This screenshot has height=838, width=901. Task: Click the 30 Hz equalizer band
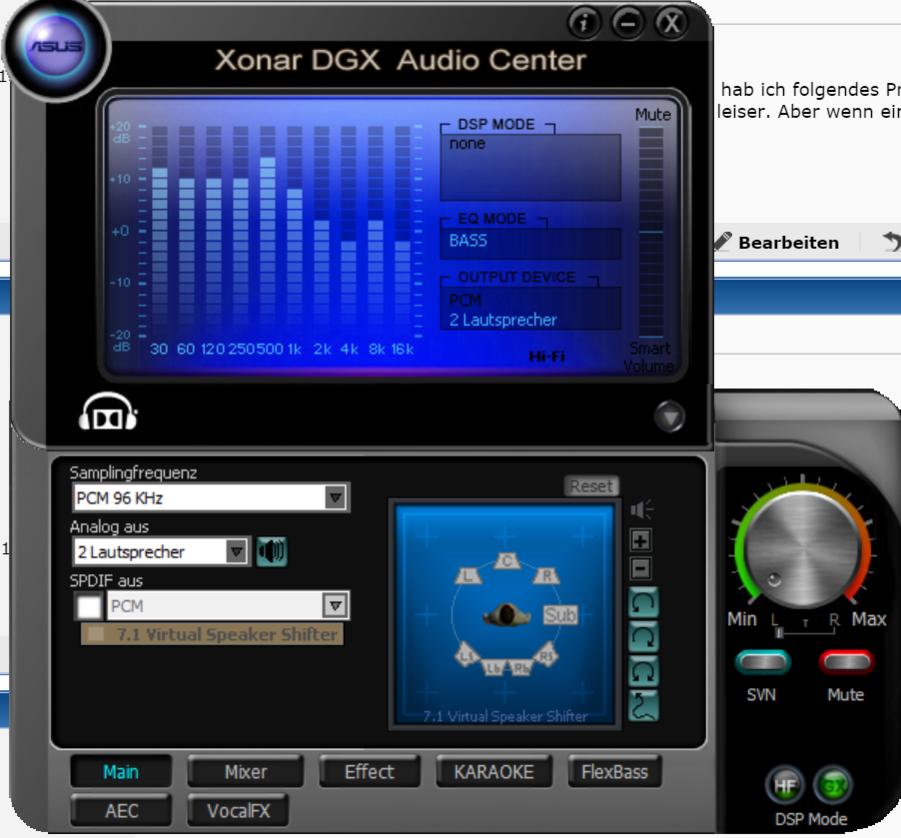click(160, 233)
